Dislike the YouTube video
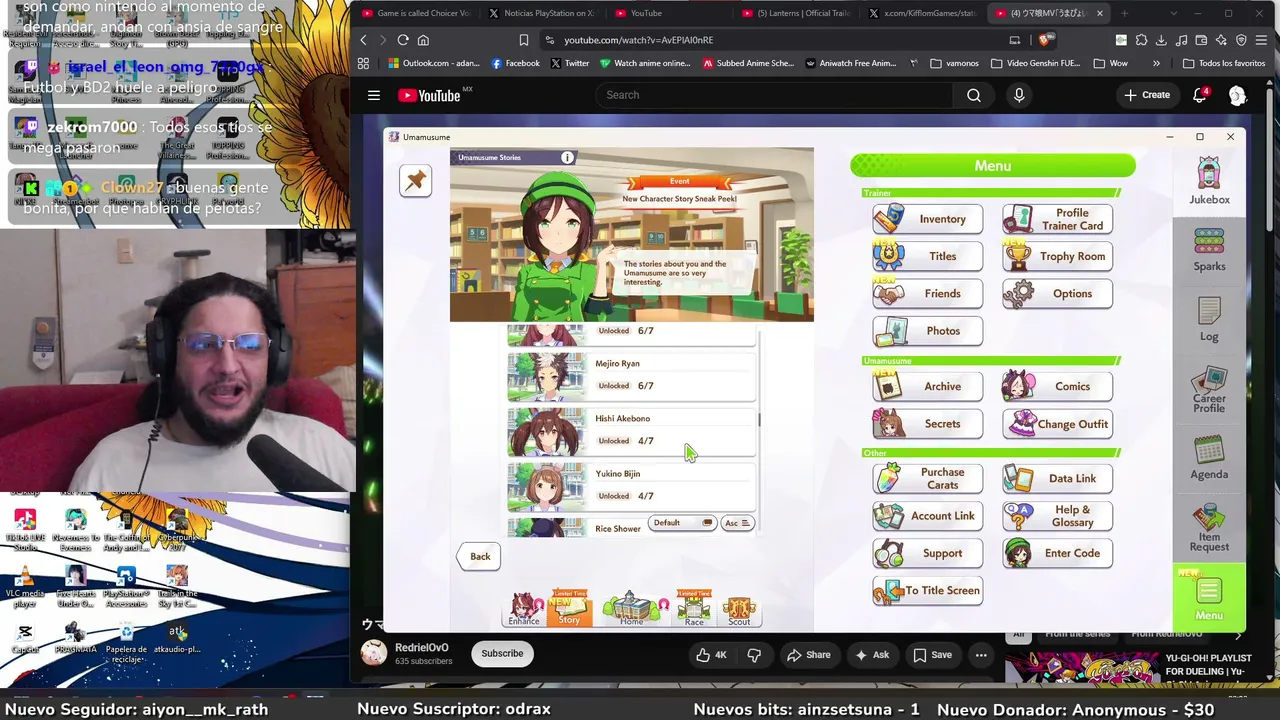The width and height of the screenshot is (1280, 720). click(x=754, y=655)
